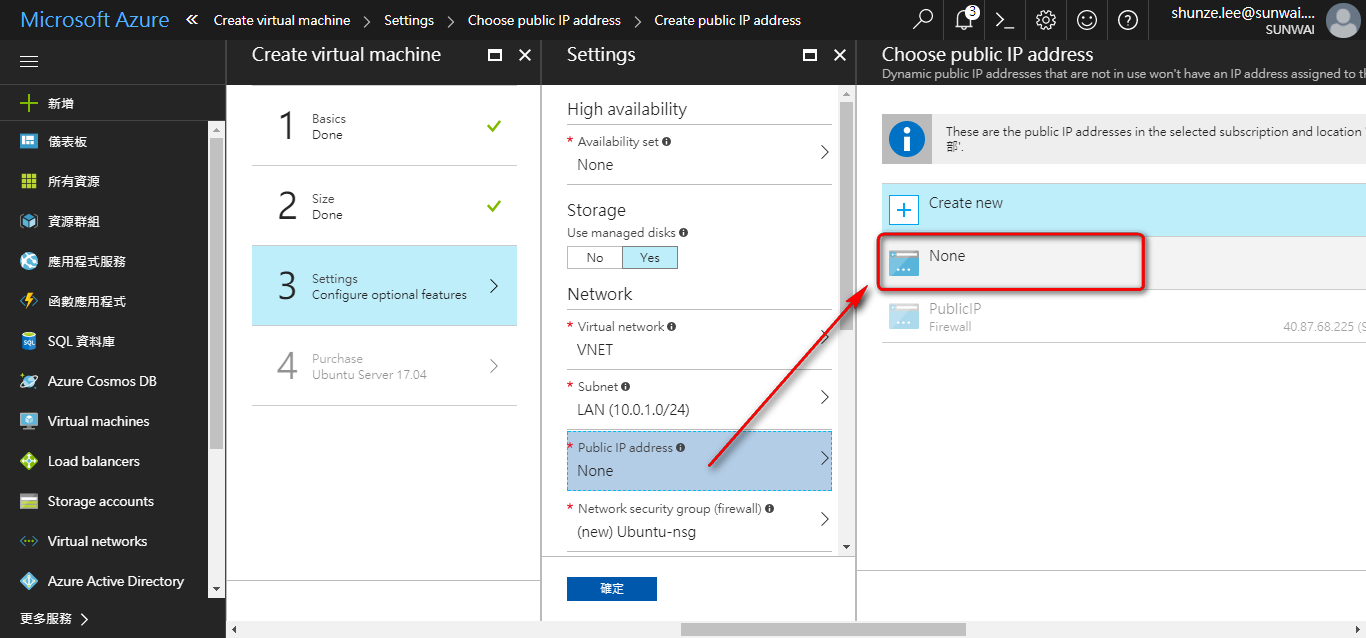Click the bottom horizontal scrollbar thumb
The height and width of the screenshot is (638, 1366).
coord(823,629)
